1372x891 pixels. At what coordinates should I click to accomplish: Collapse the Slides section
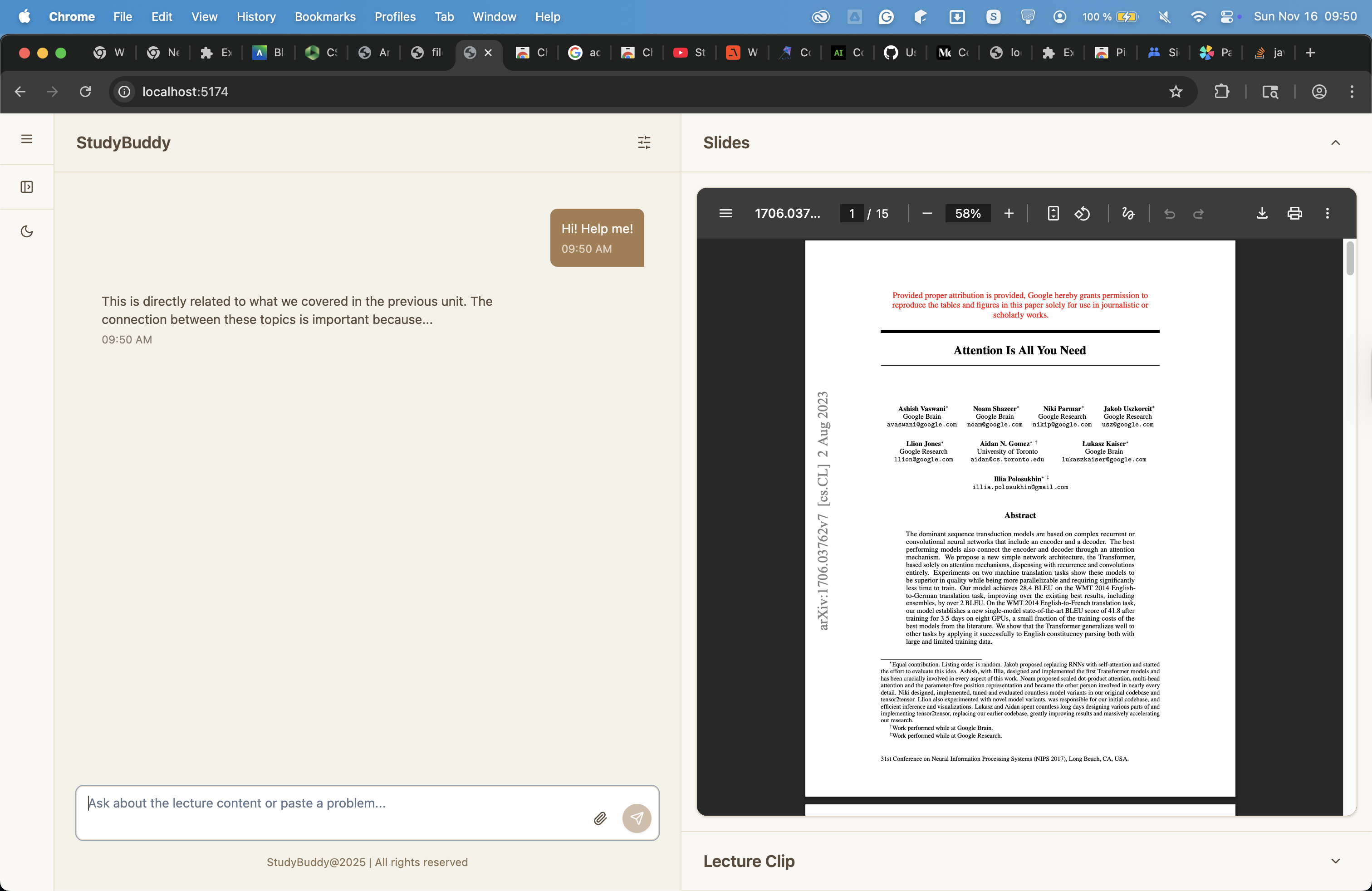pyautogui.click(x=1335, y=143)
